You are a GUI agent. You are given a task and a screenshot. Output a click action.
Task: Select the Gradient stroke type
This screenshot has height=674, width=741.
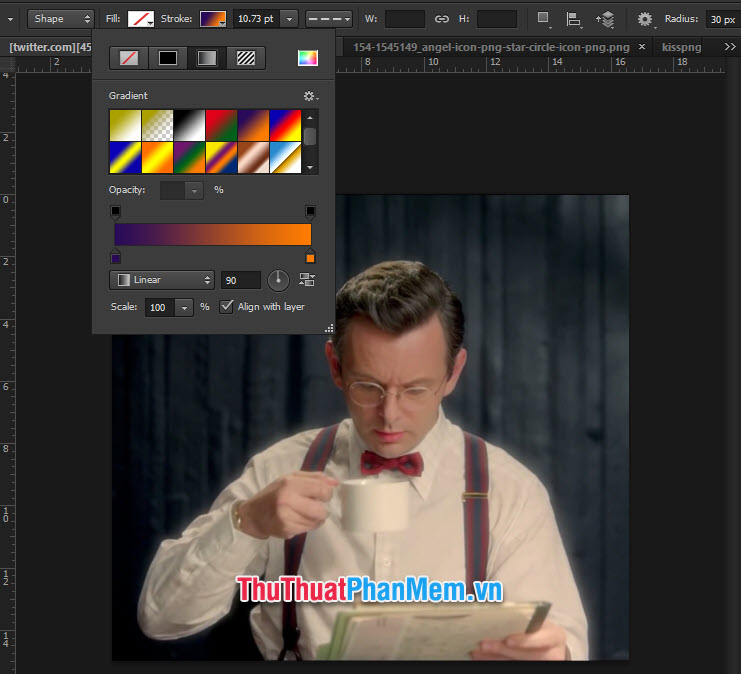coord(207,58)
